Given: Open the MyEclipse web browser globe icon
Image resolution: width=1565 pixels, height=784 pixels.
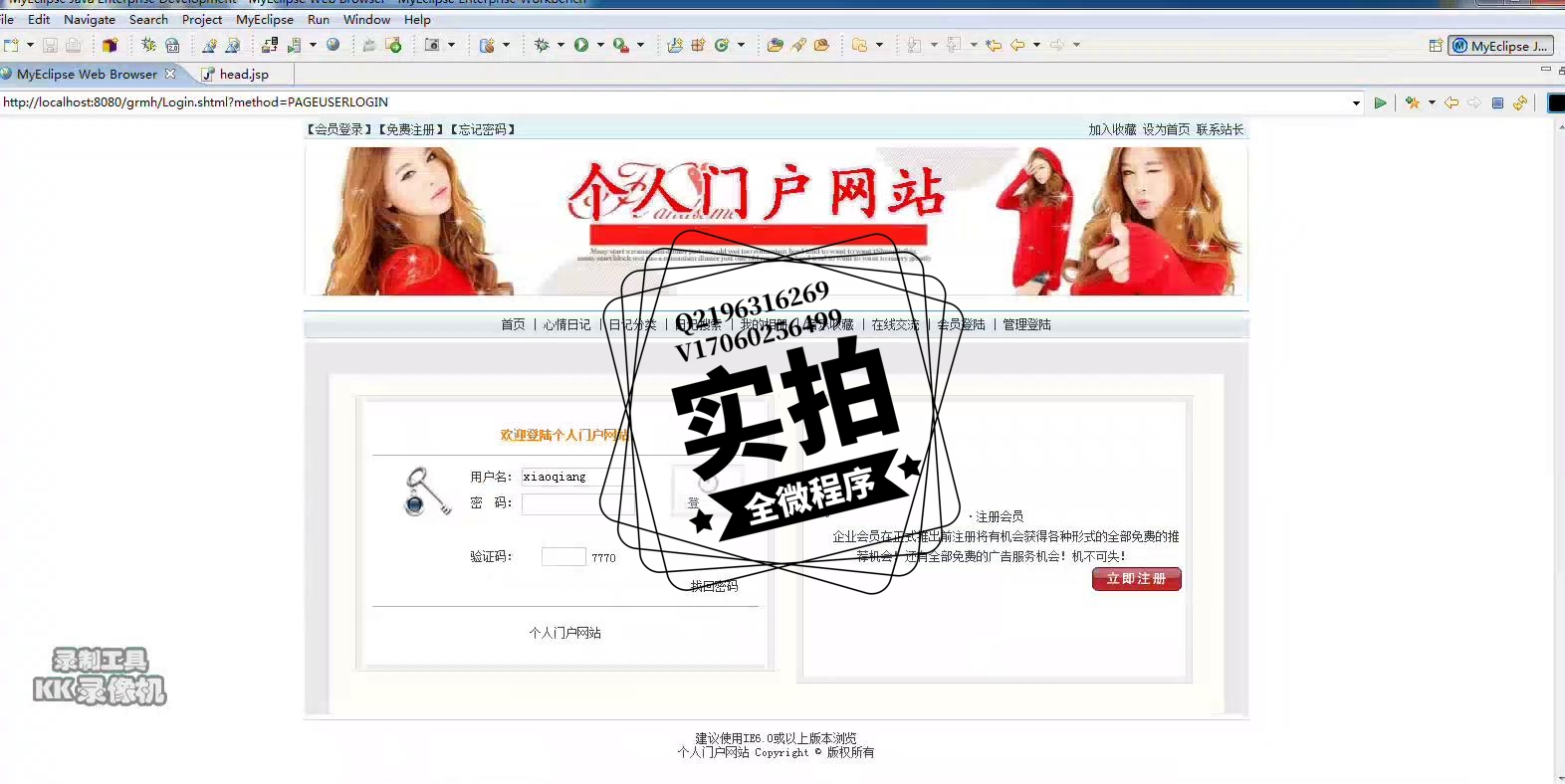Looking at the screenshot, I should click(334, 45).
